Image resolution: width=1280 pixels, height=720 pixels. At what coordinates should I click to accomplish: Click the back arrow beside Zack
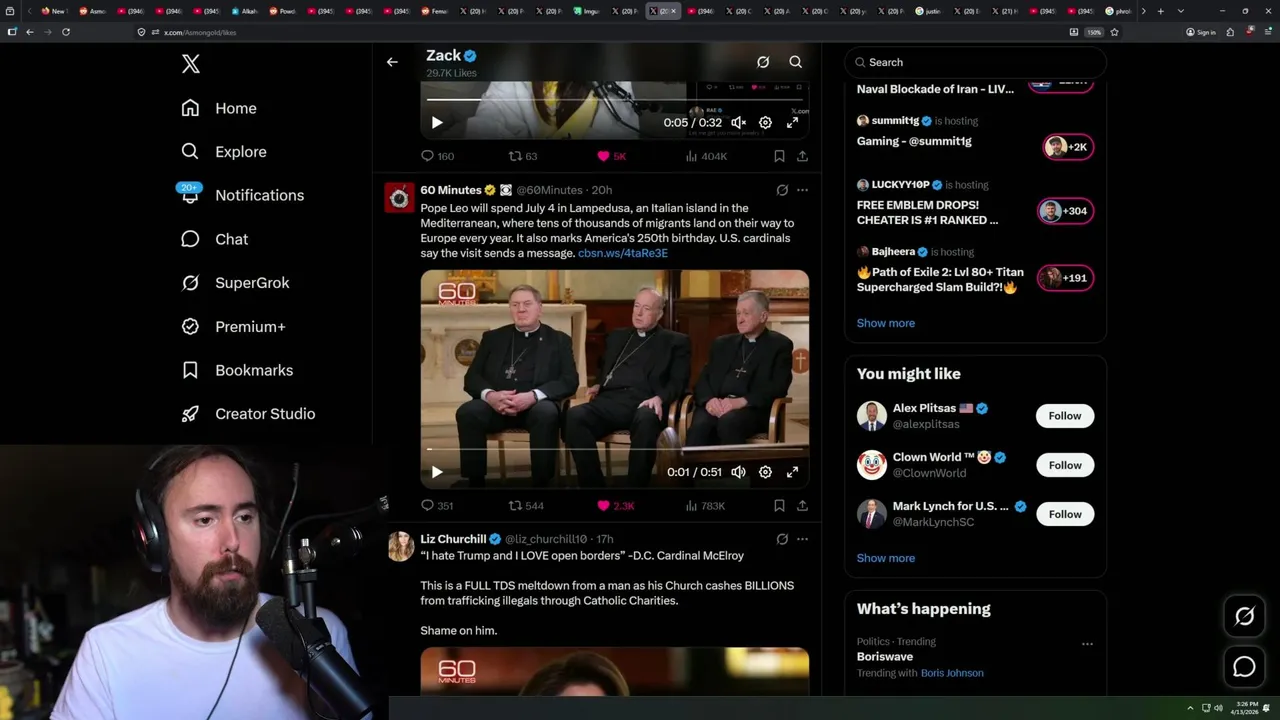tap(392, 62)
